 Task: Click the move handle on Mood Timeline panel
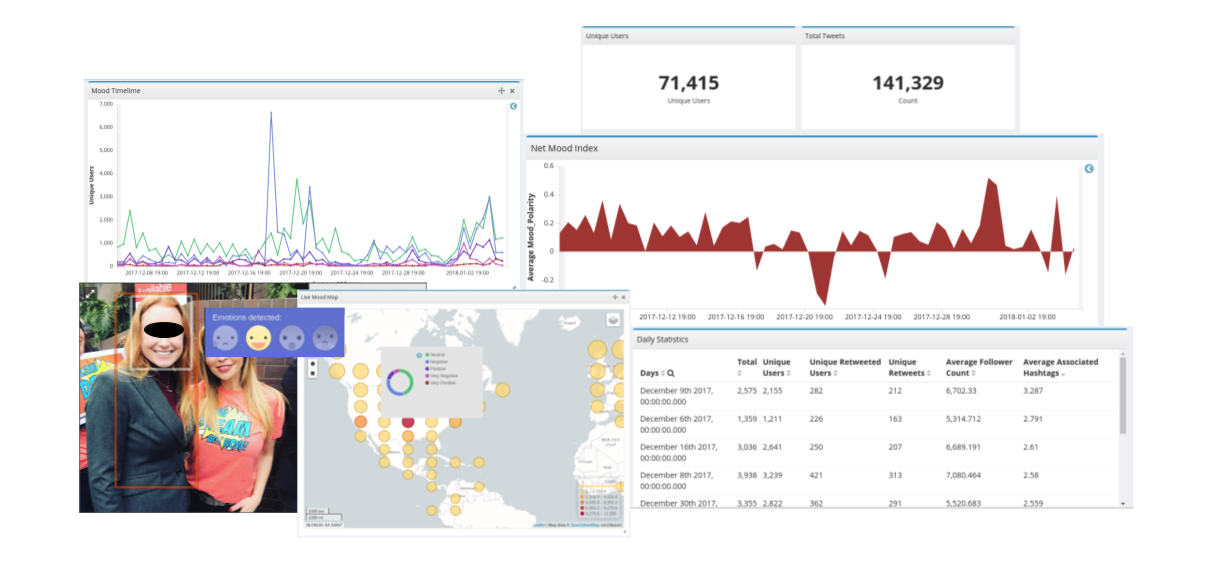[502, 91]
